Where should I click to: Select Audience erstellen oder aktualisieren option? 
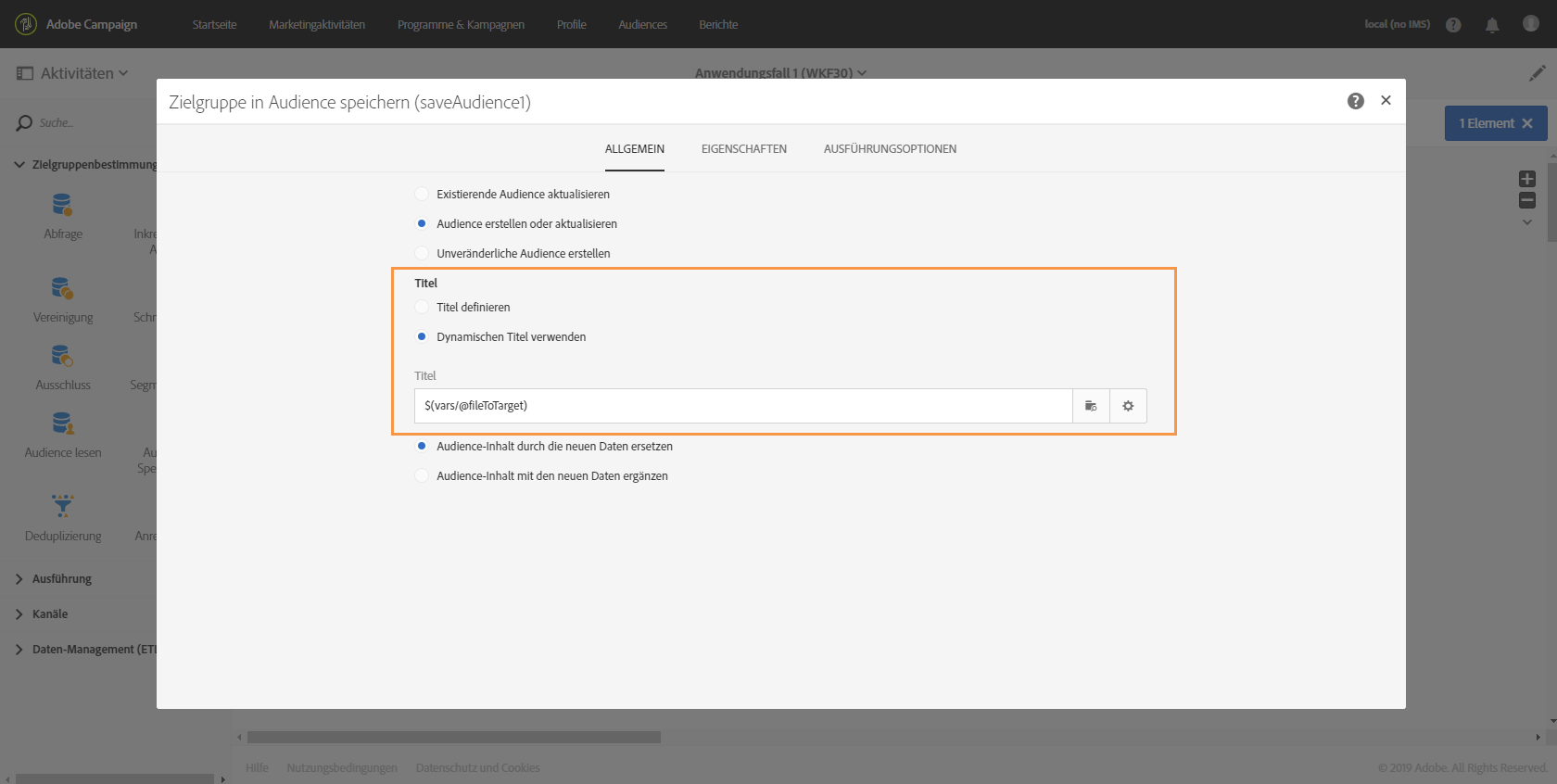(x=422, y=223)
